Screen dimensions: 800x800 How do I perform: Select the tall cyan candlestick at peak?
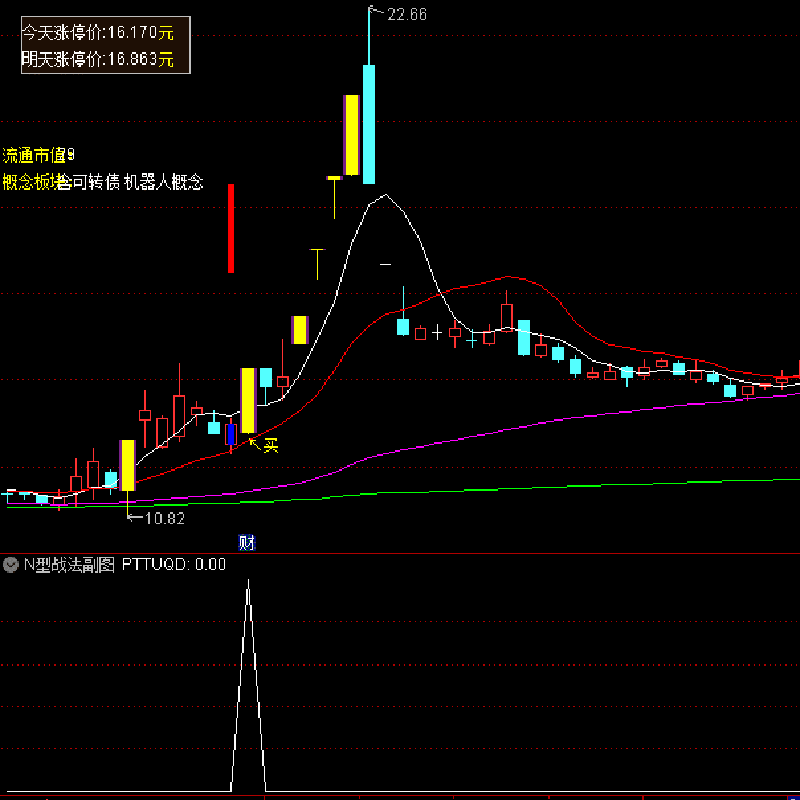369,124
